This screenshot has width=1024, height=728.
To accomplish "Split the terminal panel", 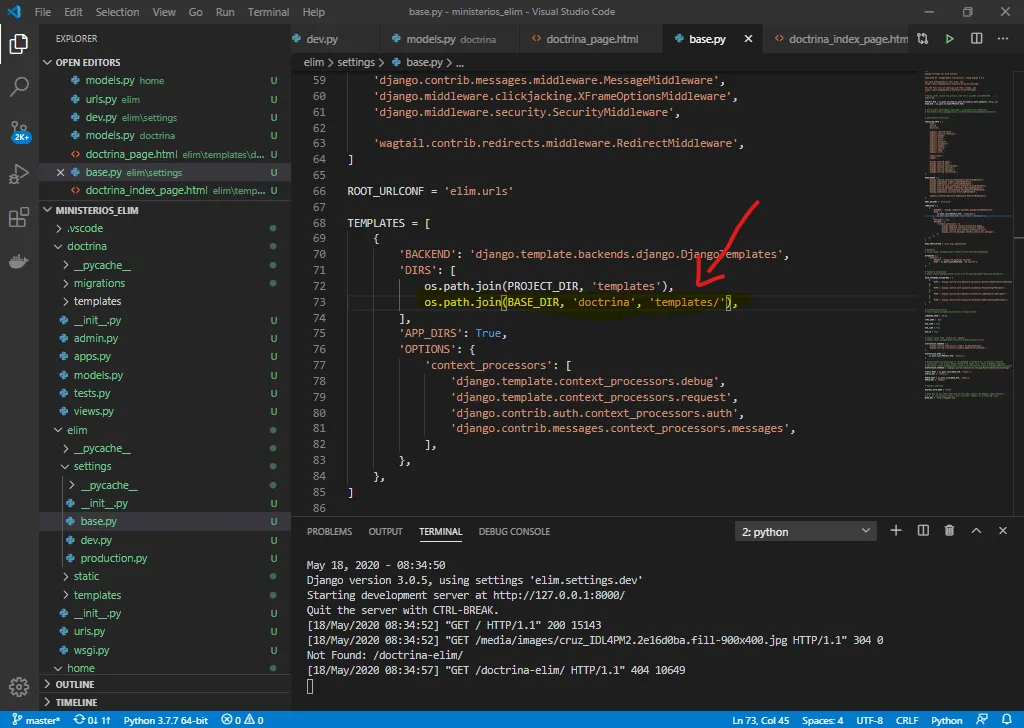I will click(x=923, y=531).
